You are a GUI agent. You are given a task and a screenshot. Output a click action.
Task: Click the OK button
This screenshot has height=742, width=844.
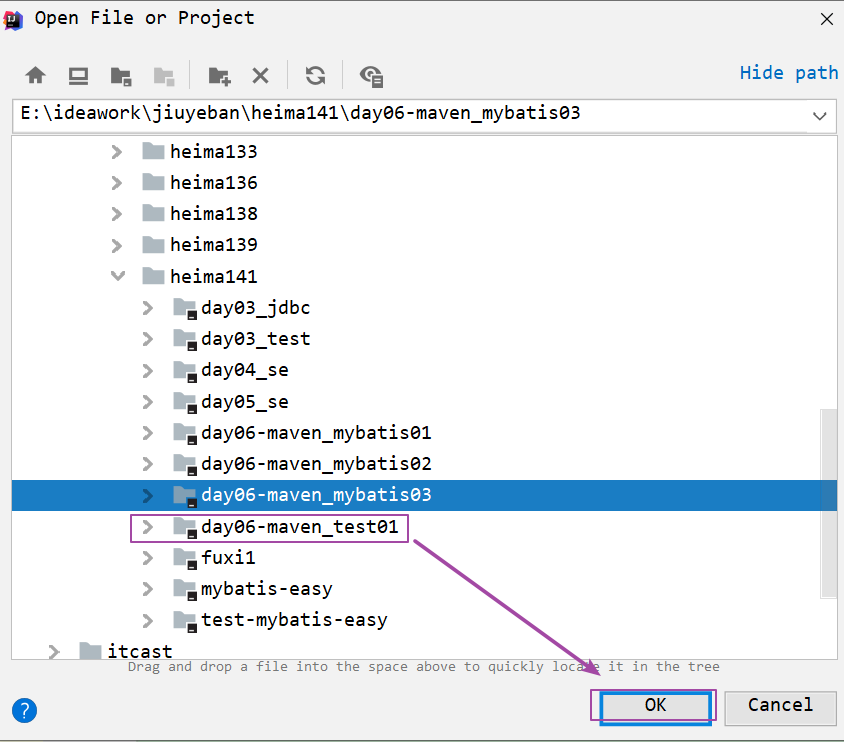coord(654,705)
